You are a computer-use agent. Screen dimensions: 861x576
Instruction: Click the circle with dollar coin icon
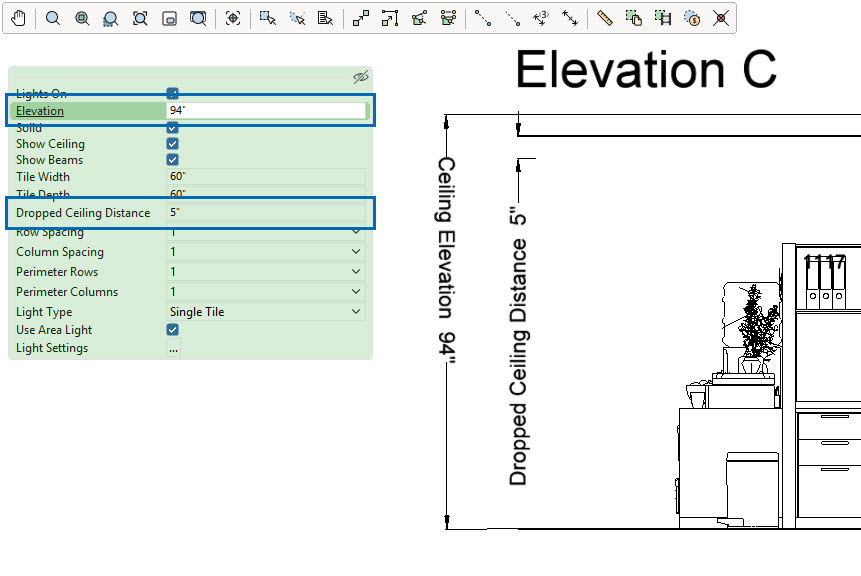(692, 18)
